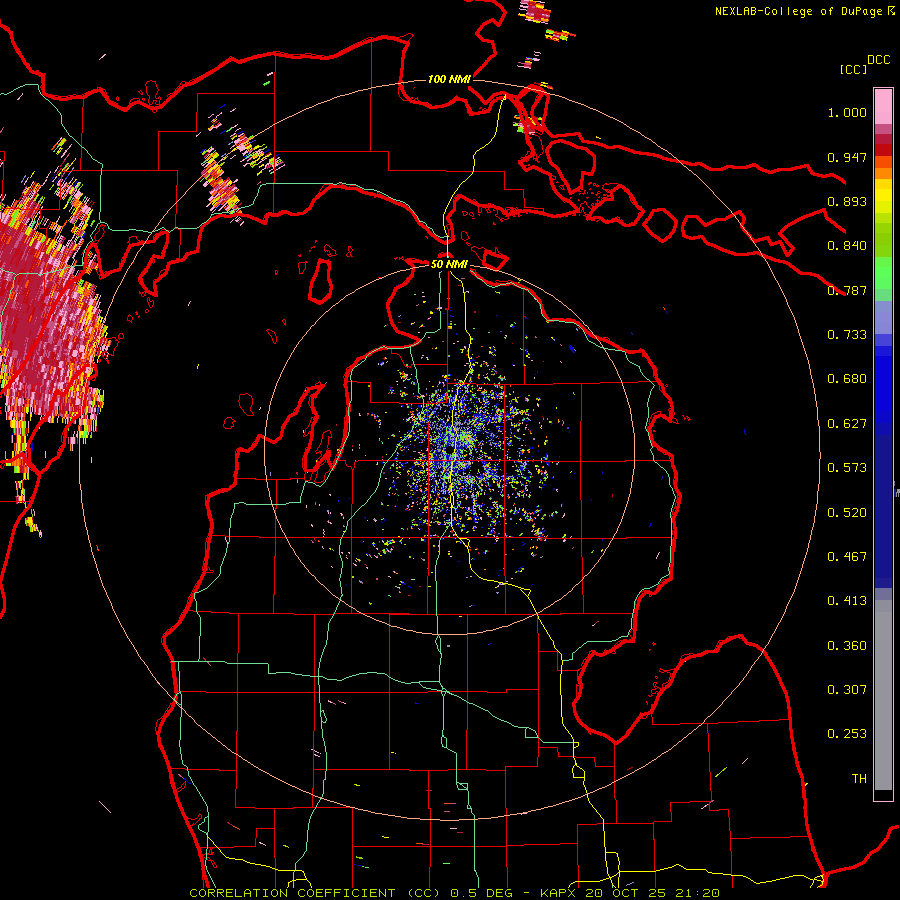This screenshot has height=900, width=900.
Task: Click the 0.573 scale value
Action: 847,468
